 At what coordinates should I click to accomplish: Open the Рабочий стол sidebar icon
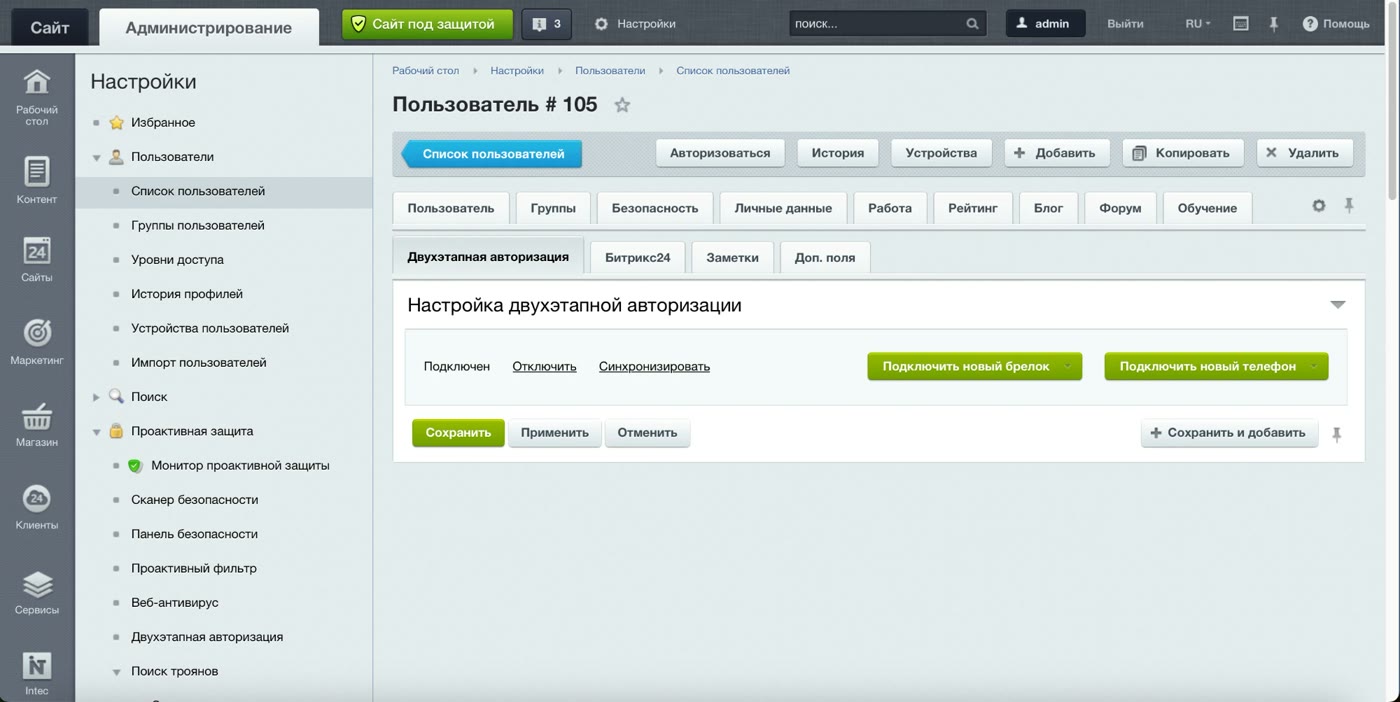37,82
